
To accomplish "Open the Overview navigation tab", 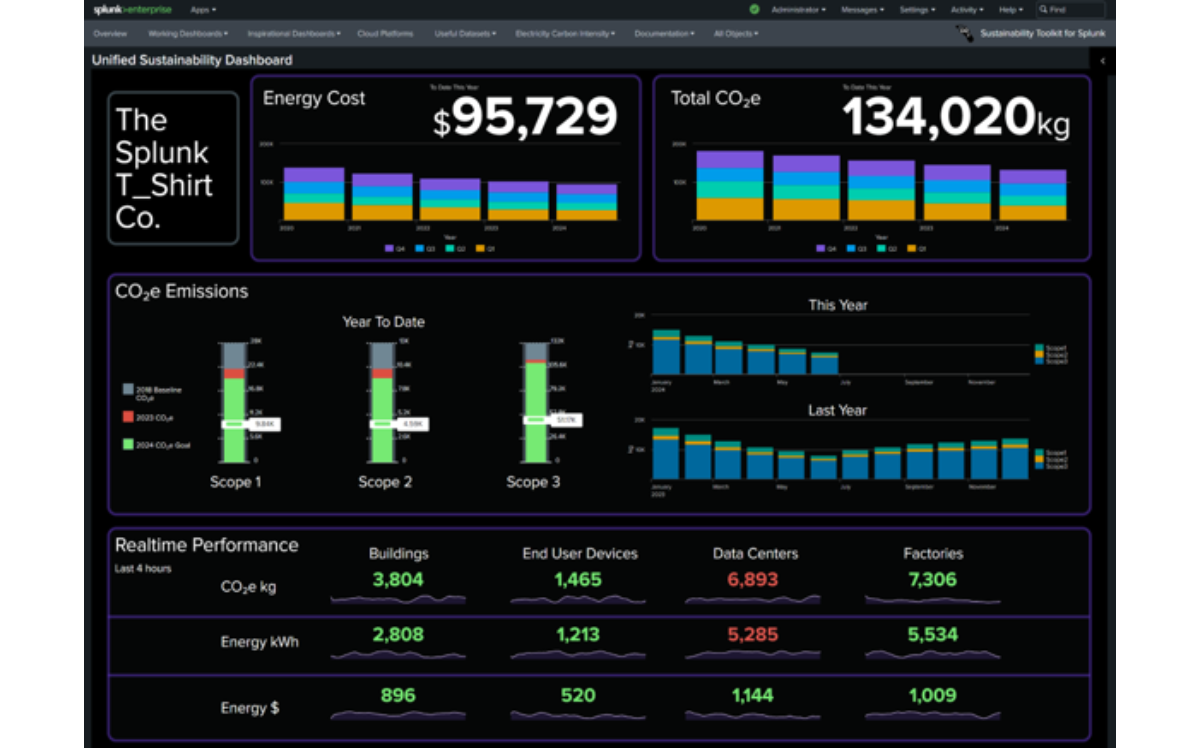I will point(110,33).
